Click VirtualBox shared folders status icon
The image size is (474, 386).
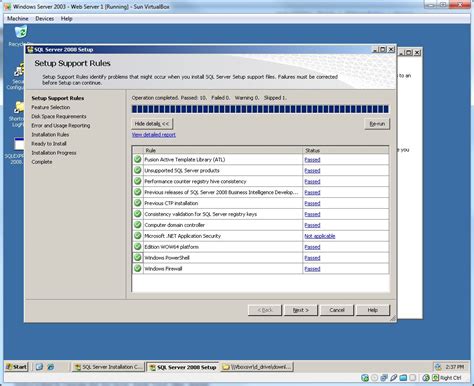403,378
